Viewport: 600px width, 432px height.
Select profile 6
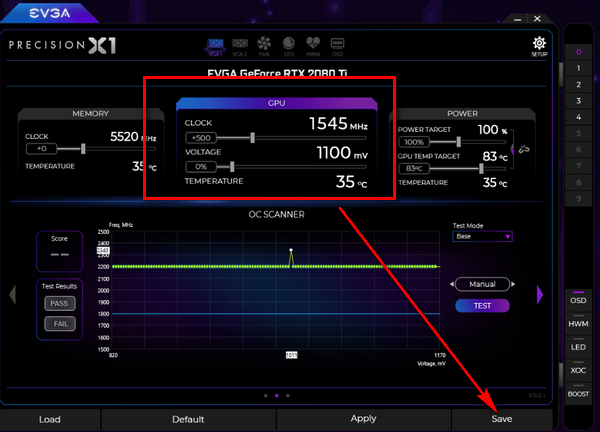tap(579, 150)
